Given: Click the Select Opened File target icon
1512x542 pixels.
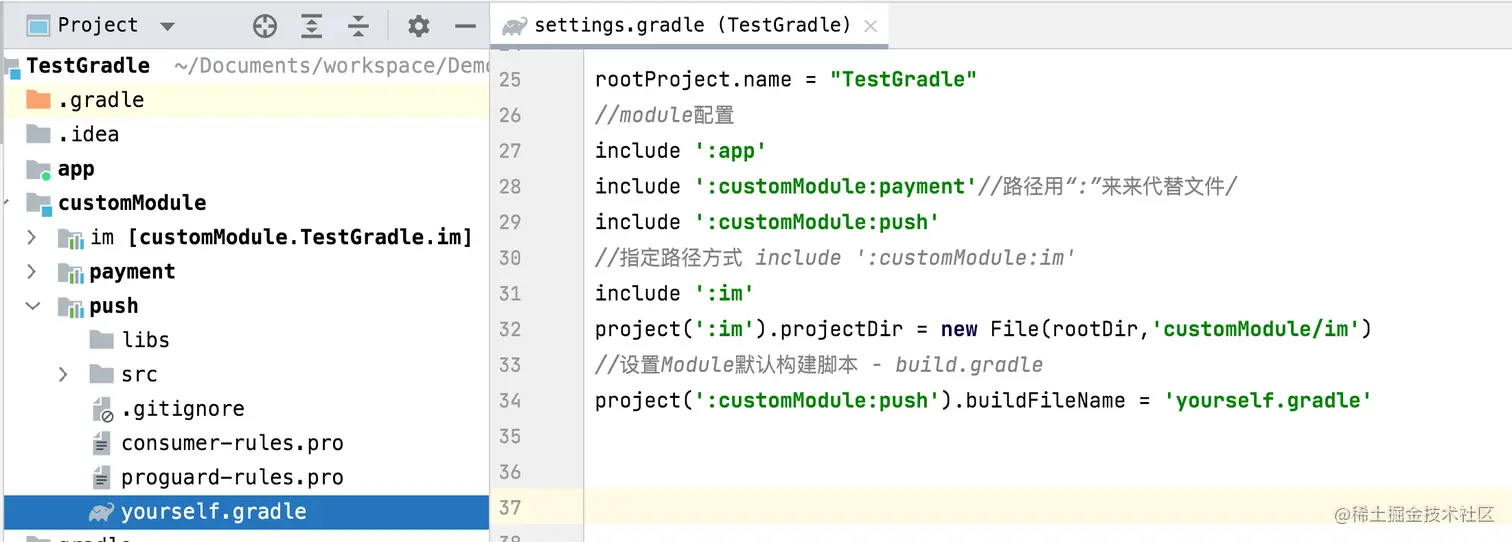Looking at the screenshot, I should pyautogui.click(x=265, y=27).
